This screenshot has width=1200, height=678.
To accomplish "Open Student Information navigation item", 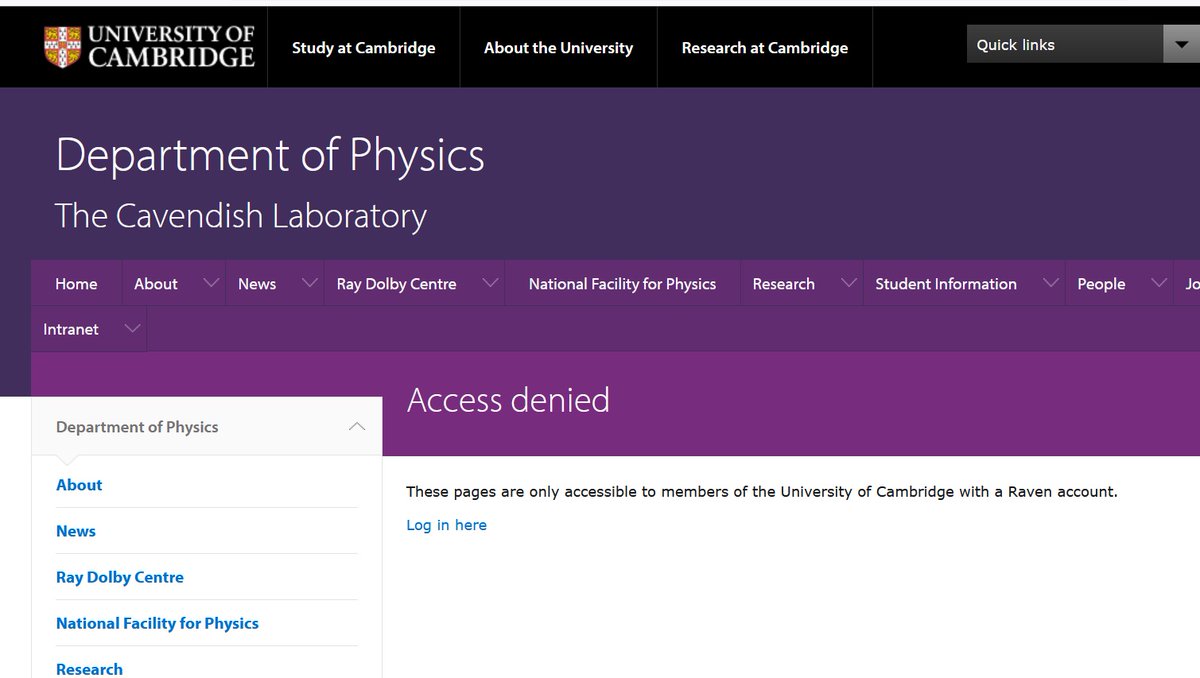I will point(946,284).
